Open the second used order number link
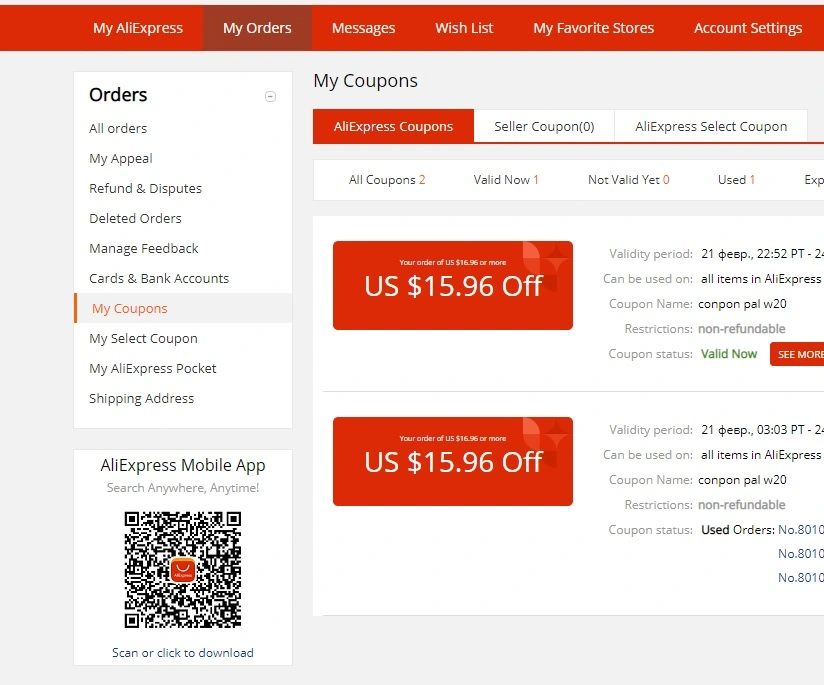The image size is (824, 685). pyautogui.click(x=800, y=554)
